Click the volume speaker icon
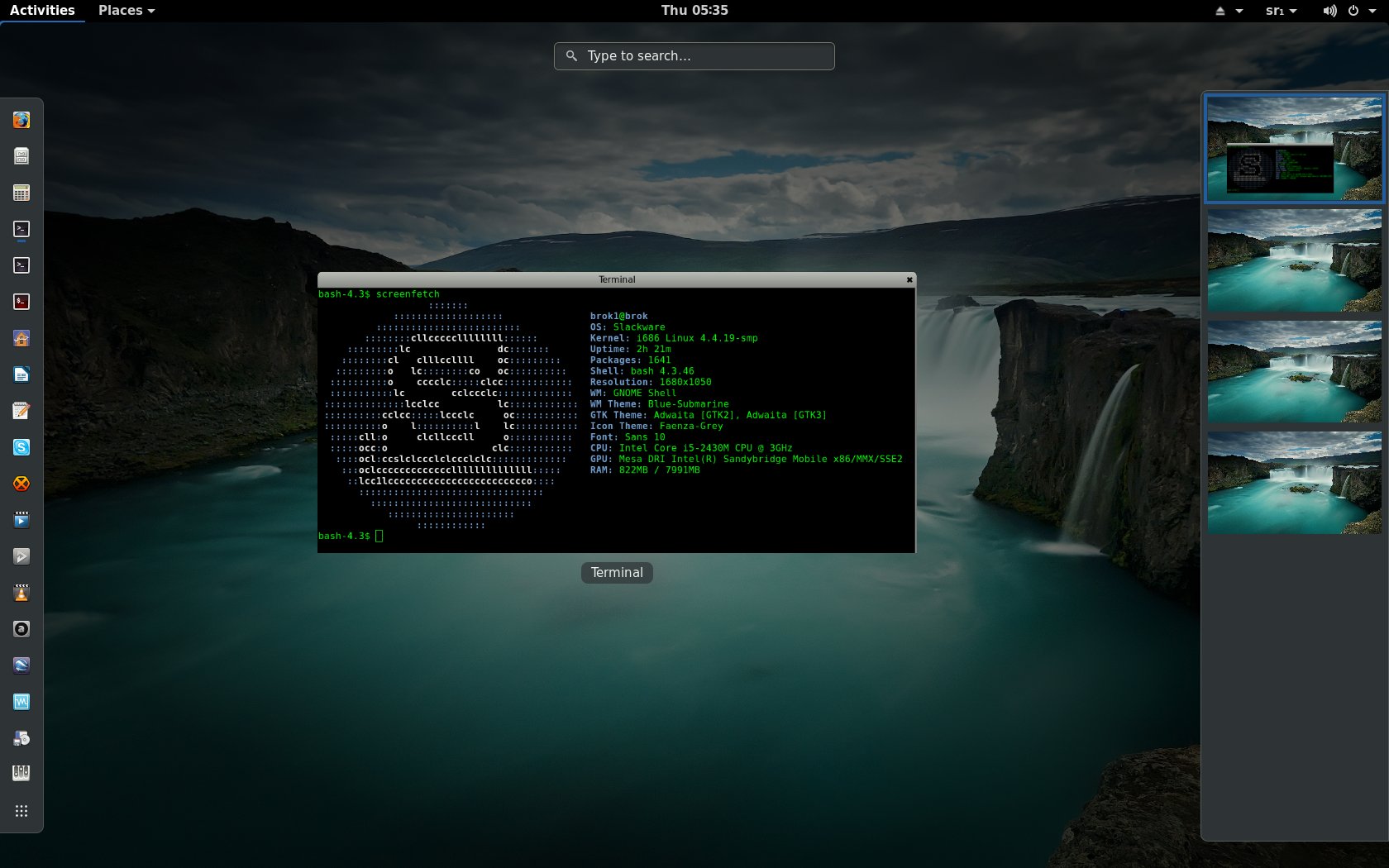The width and height of the screenshot is (1389, 868). (x=1329, y=11)
